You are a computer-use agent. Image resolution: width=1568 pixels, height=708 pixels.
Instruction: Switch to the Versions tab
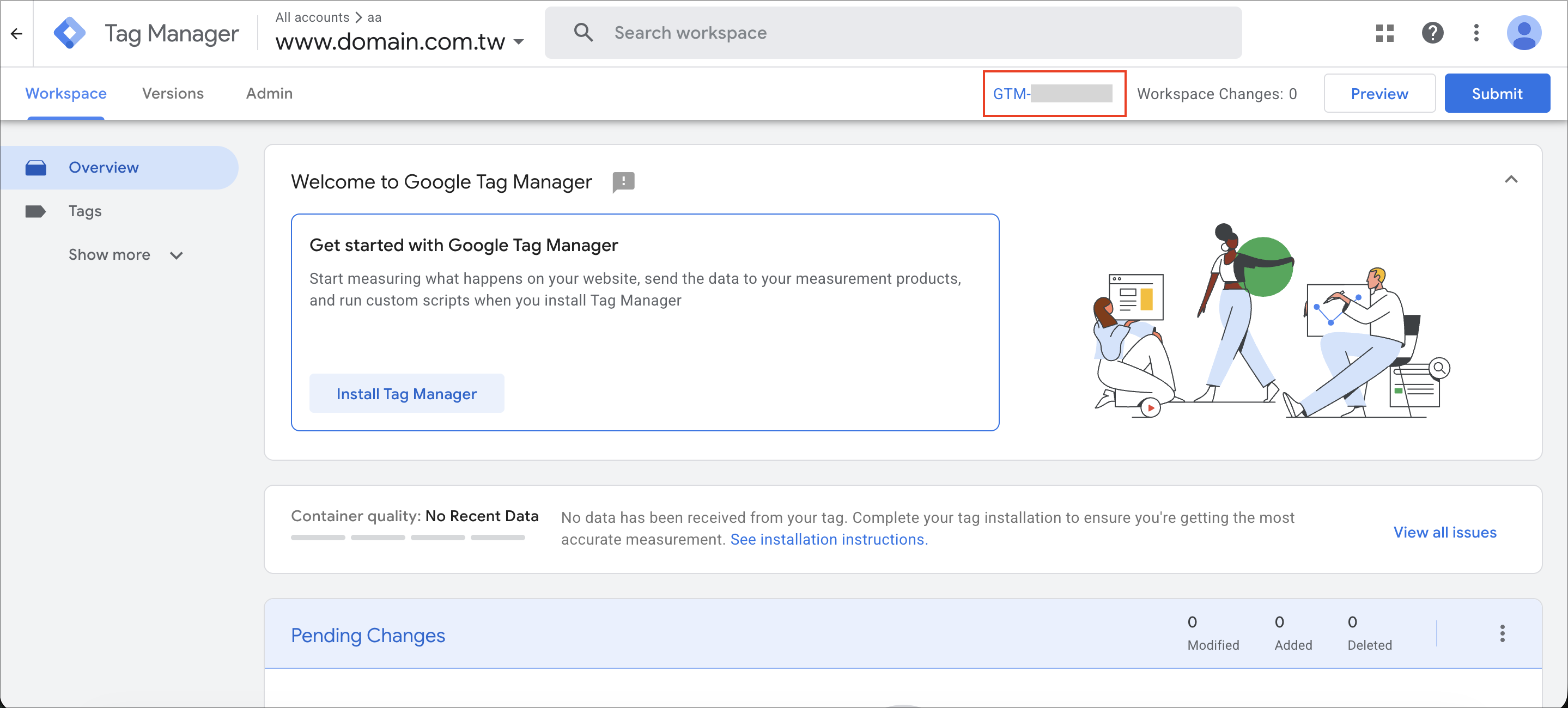pyautogui.click(x=173, y=94)
